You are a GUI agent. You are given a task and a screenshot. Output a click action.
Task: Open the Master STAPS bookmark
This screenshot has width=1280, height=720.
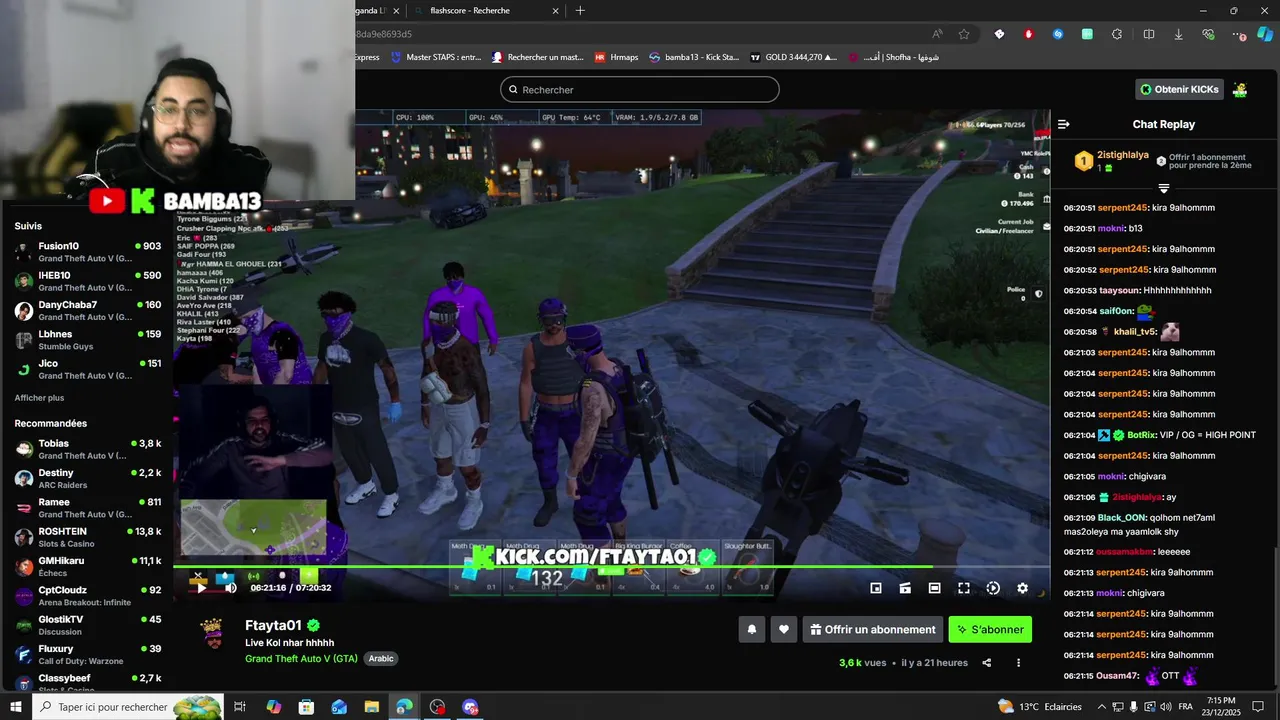pos(436,57)
